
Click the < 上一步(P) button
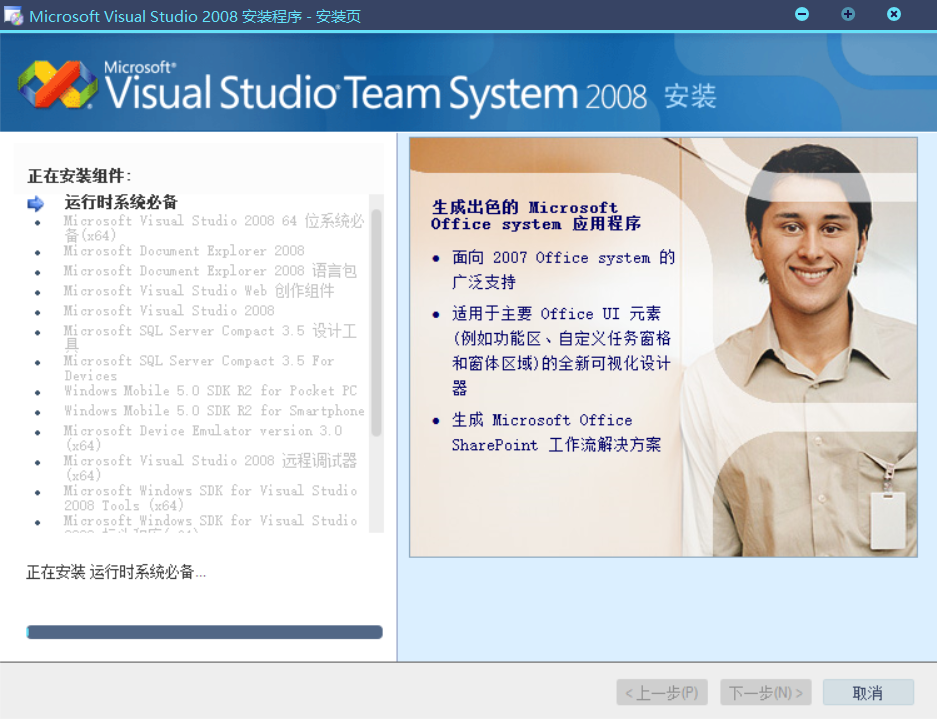tap(662, 692)
